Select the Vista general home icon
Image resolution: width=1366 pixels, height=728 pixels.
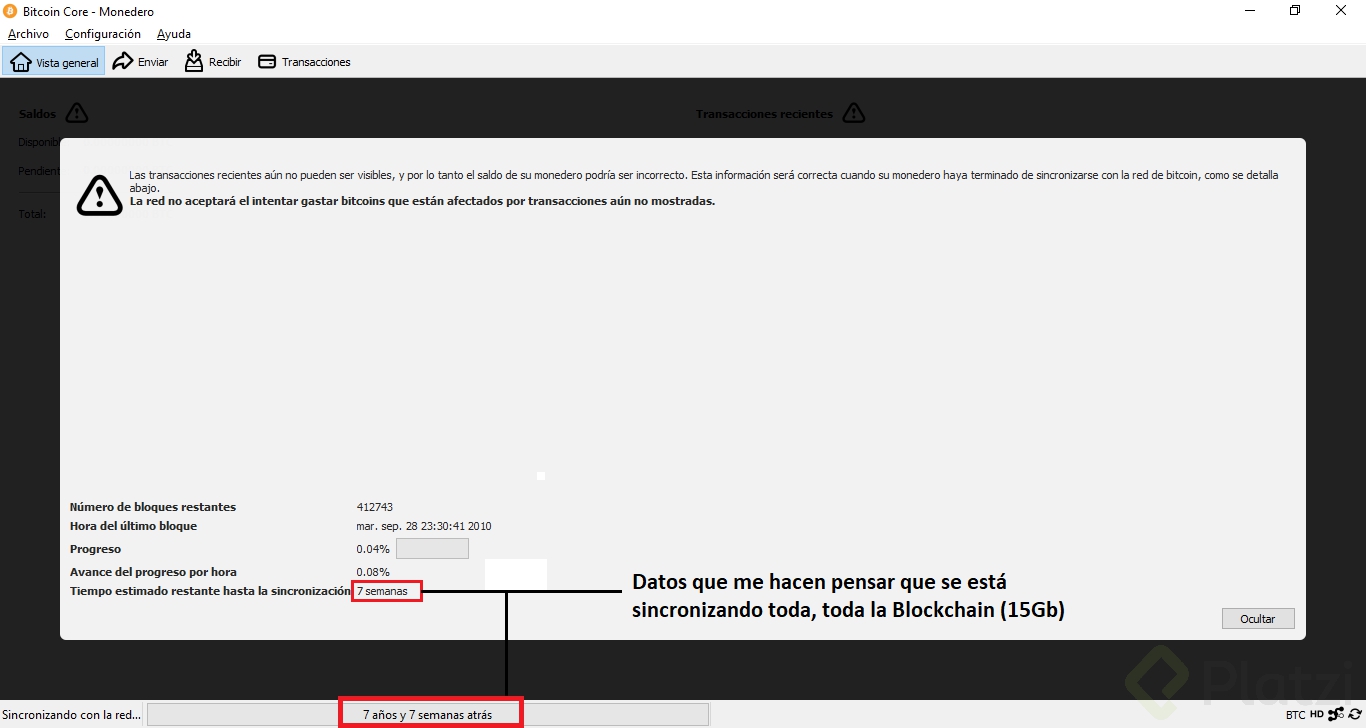tap(20, 61)
